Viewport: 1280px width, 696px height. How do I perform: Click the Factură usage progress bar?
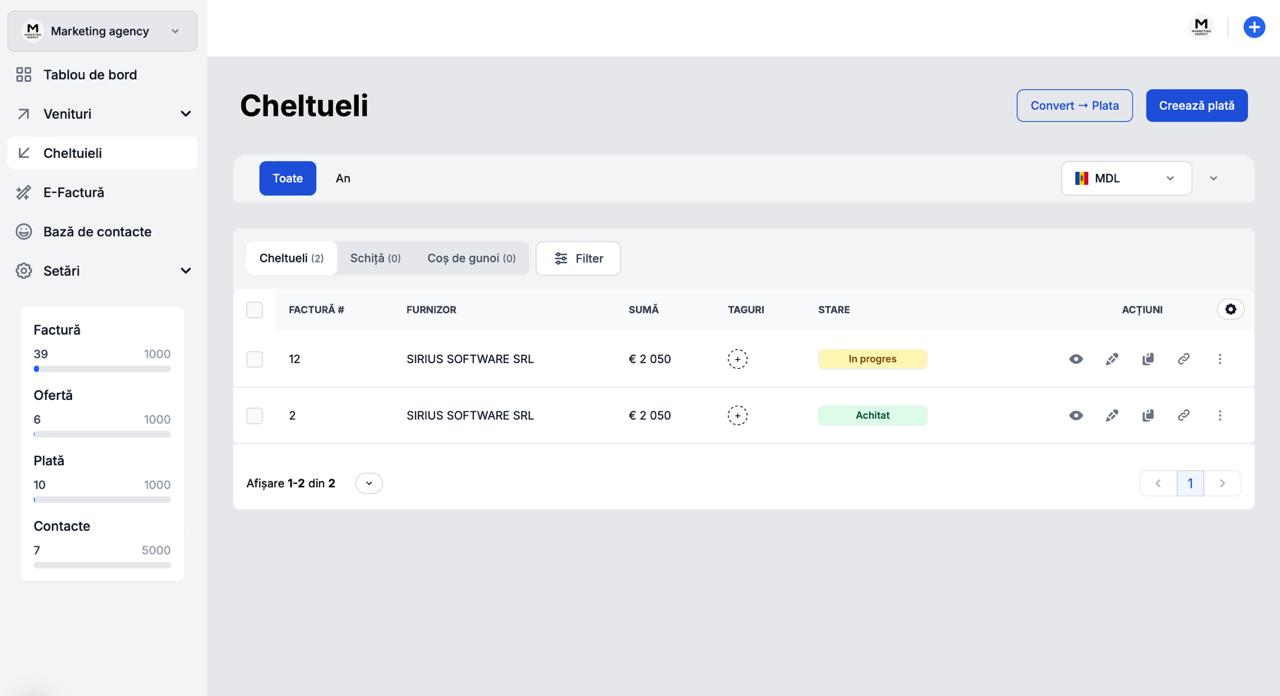click(102, 369)
